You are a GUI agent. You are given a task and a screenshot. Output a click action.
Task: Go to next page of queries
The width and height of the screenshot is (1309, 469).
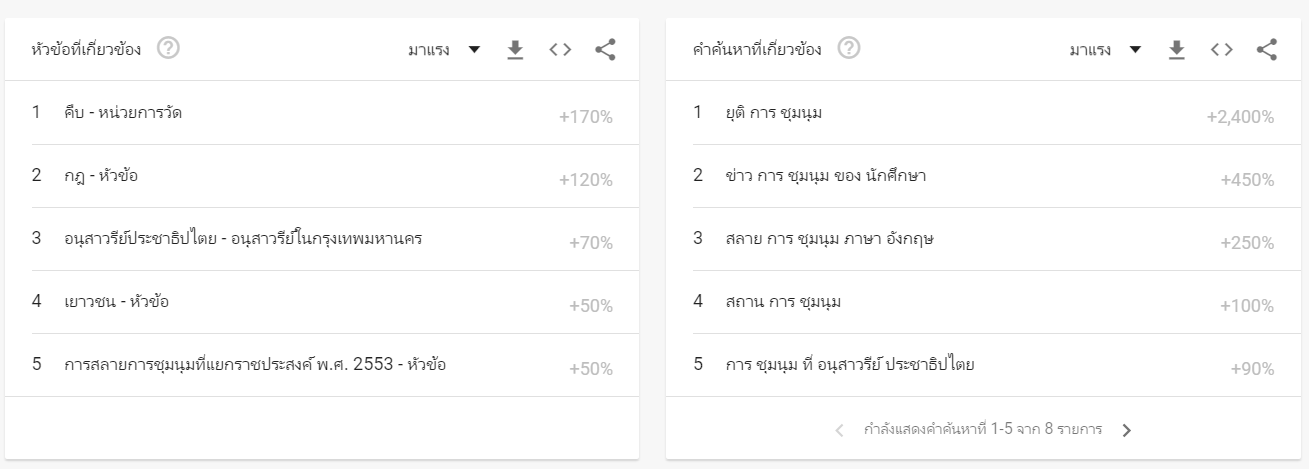pyautogui.click(x=1127, y=430)
